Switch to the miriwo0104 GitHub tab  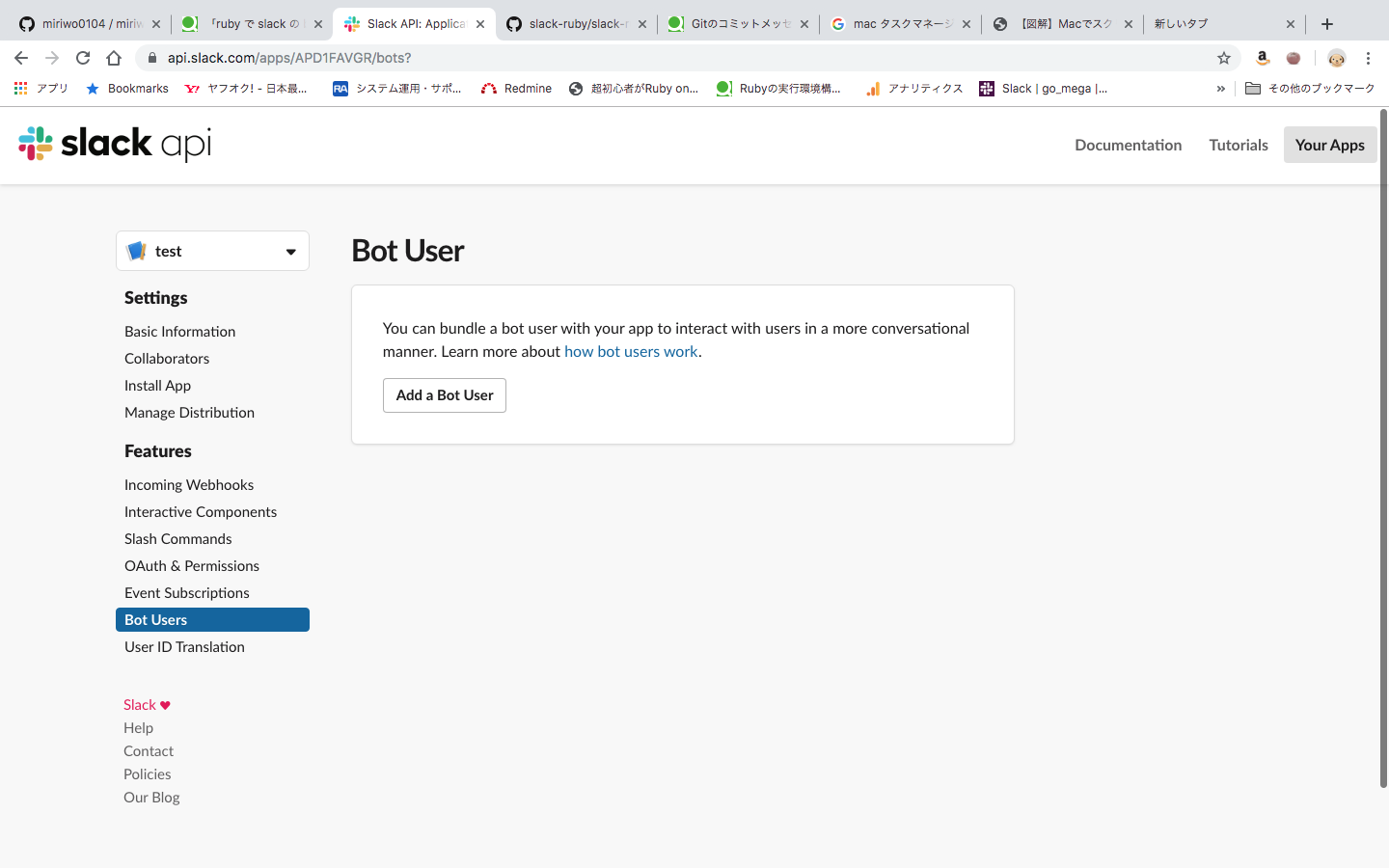90,24
